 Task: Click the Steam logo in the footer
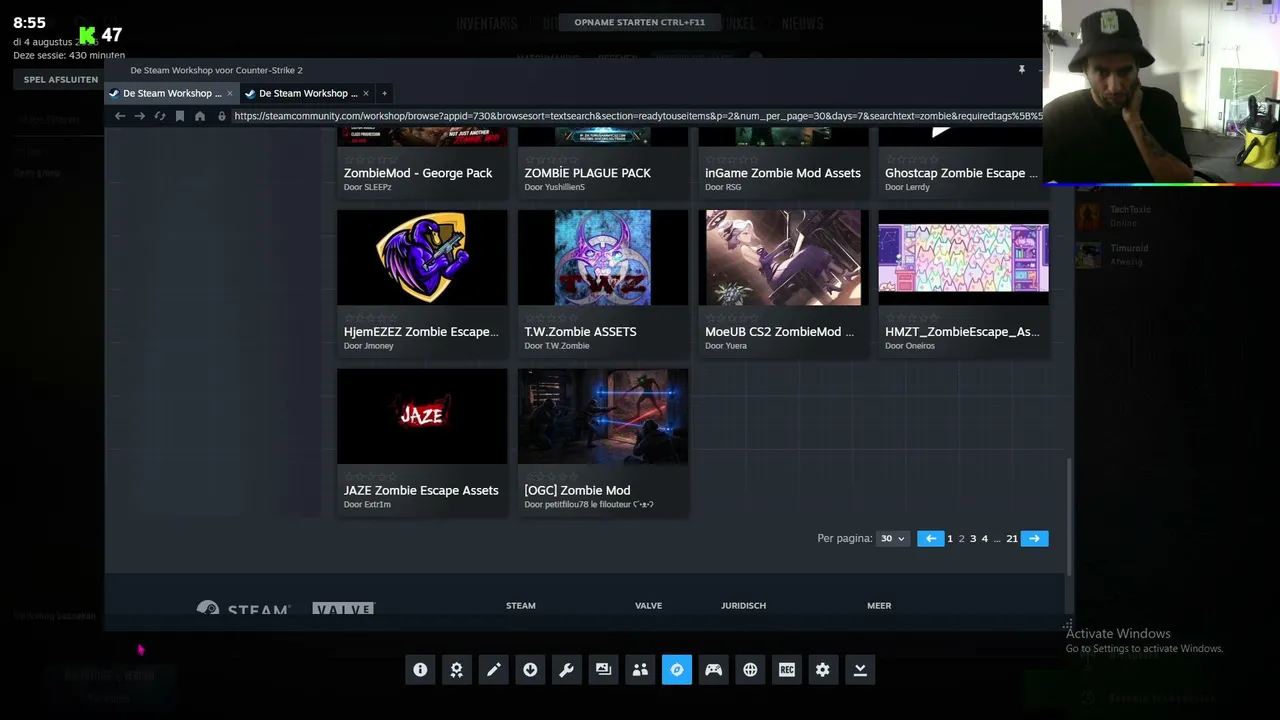[x=243, y=609]
